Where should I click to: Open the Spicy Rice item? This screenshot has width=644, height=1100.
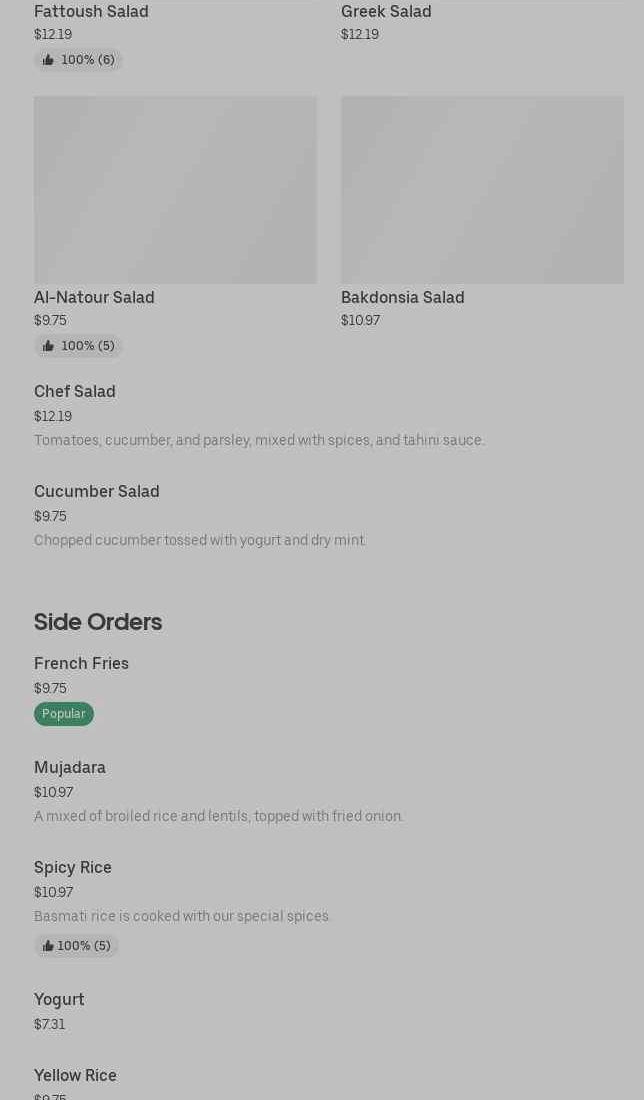click(x=73, y=868)
